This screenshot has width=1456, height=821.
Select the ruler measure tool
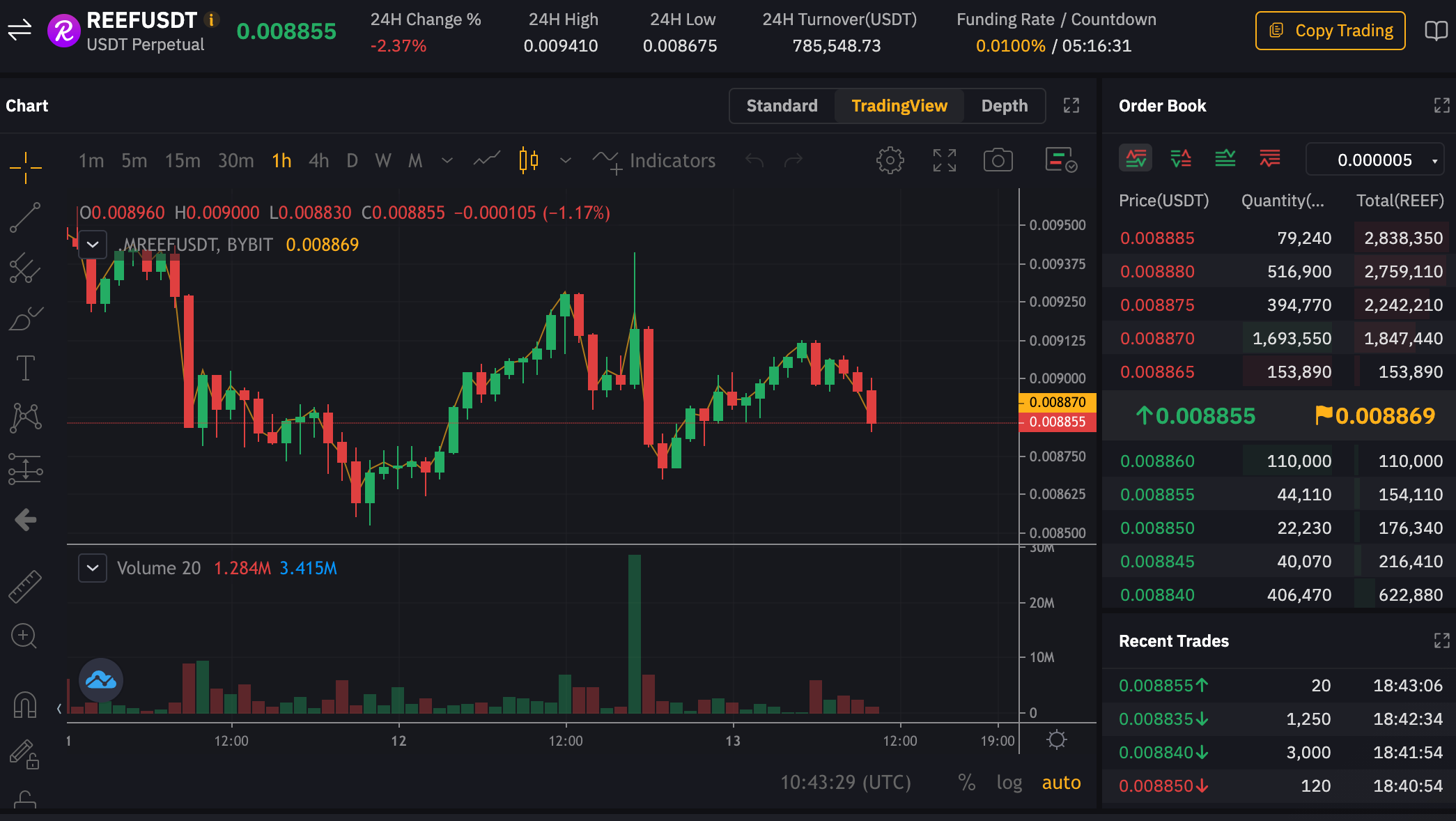tap(26, 586)
